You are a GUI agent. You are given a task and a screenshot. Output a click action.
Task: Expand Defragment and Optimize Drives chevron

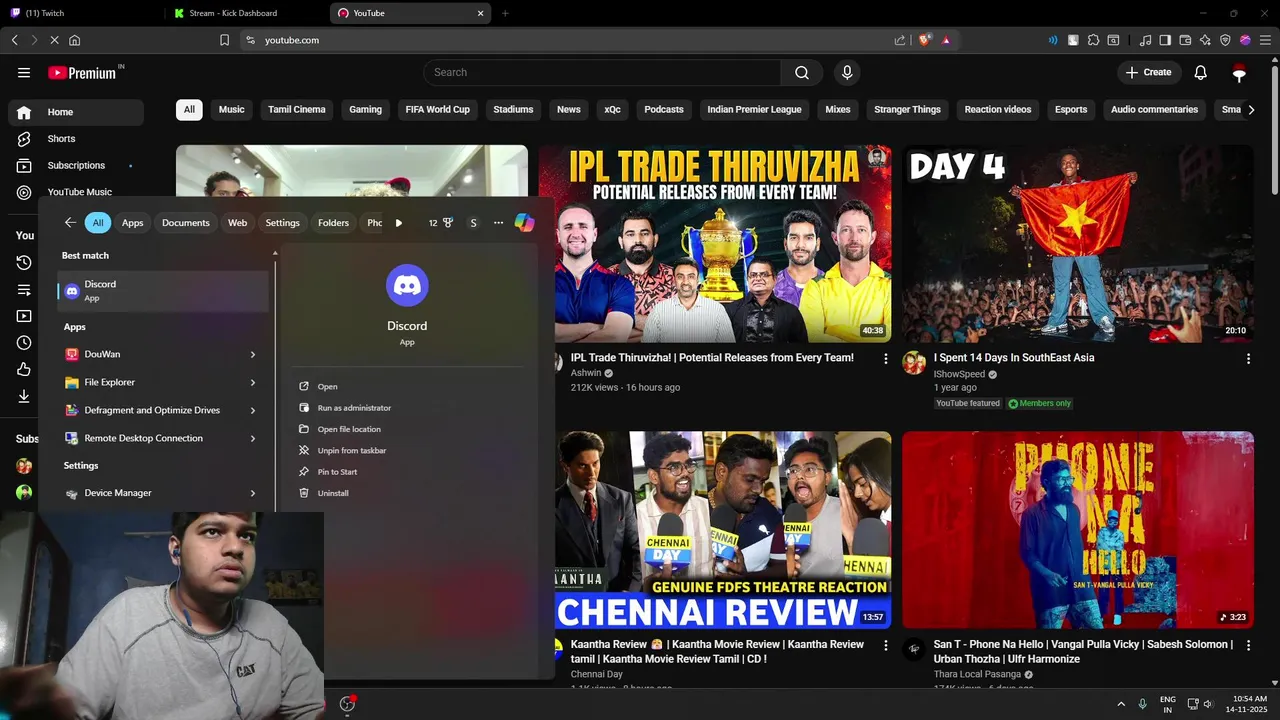(253, 410)
